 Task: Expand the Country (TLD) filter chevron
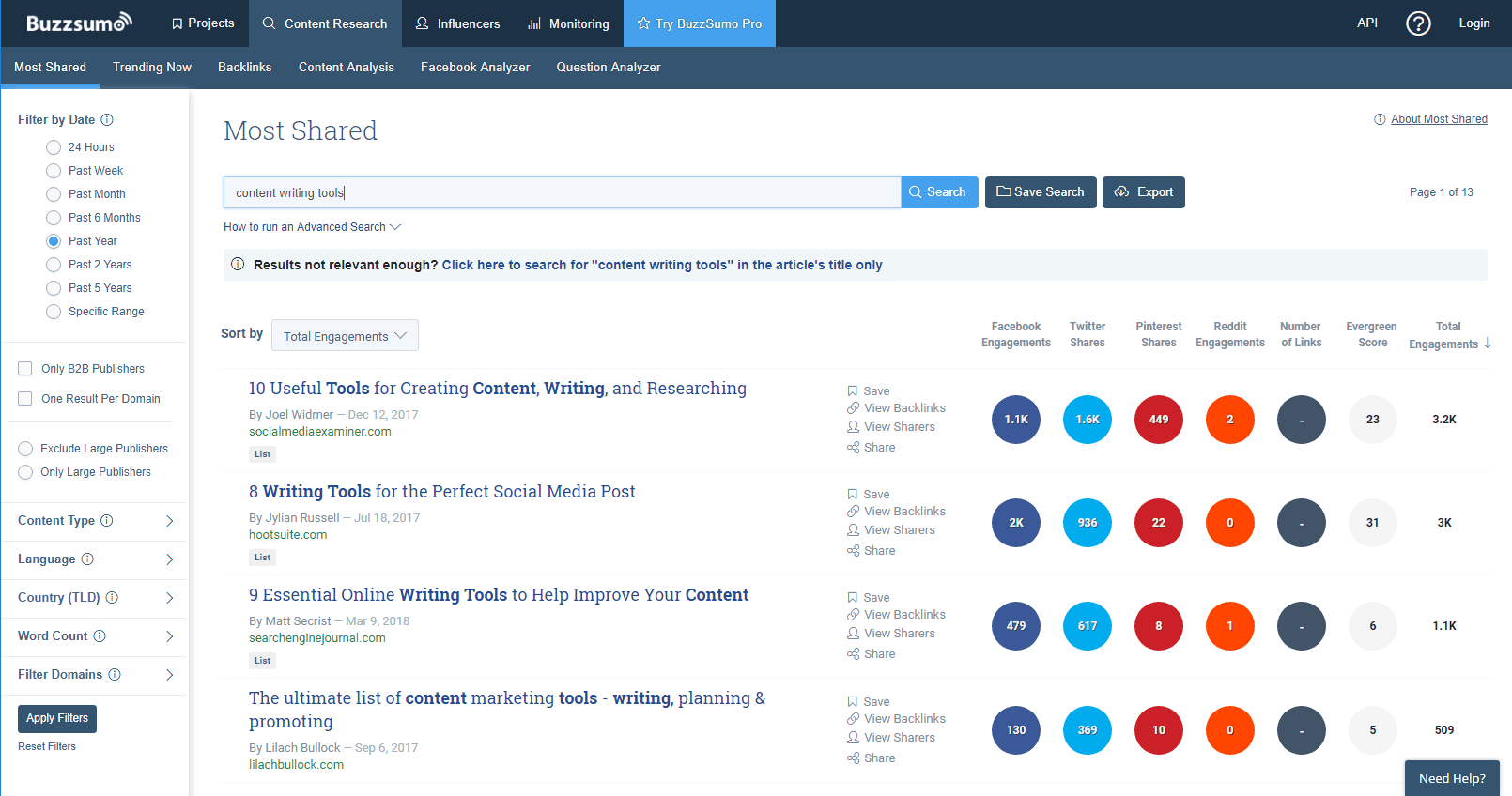point(169,598)
